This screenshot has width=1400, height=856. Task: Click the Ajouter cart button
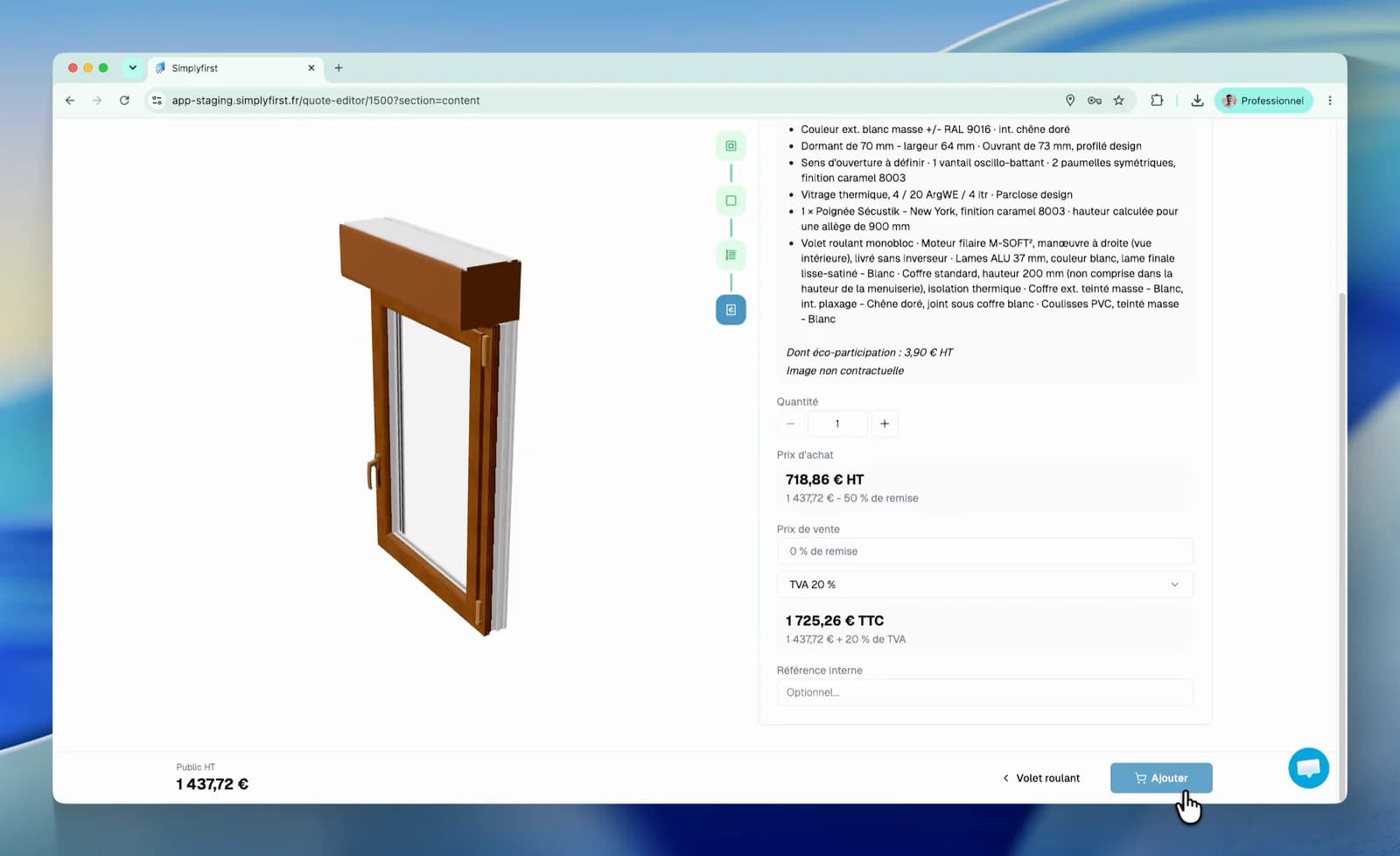(x=1161, y=778)
